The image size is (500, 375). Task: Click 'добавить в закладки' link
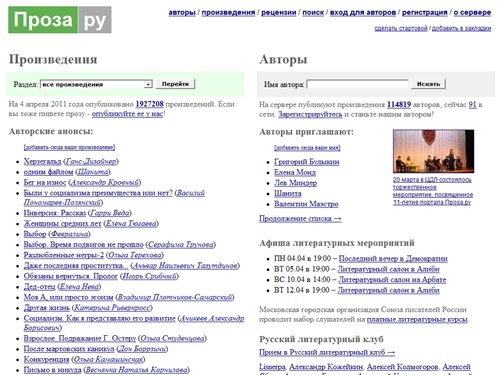point(461,29)
